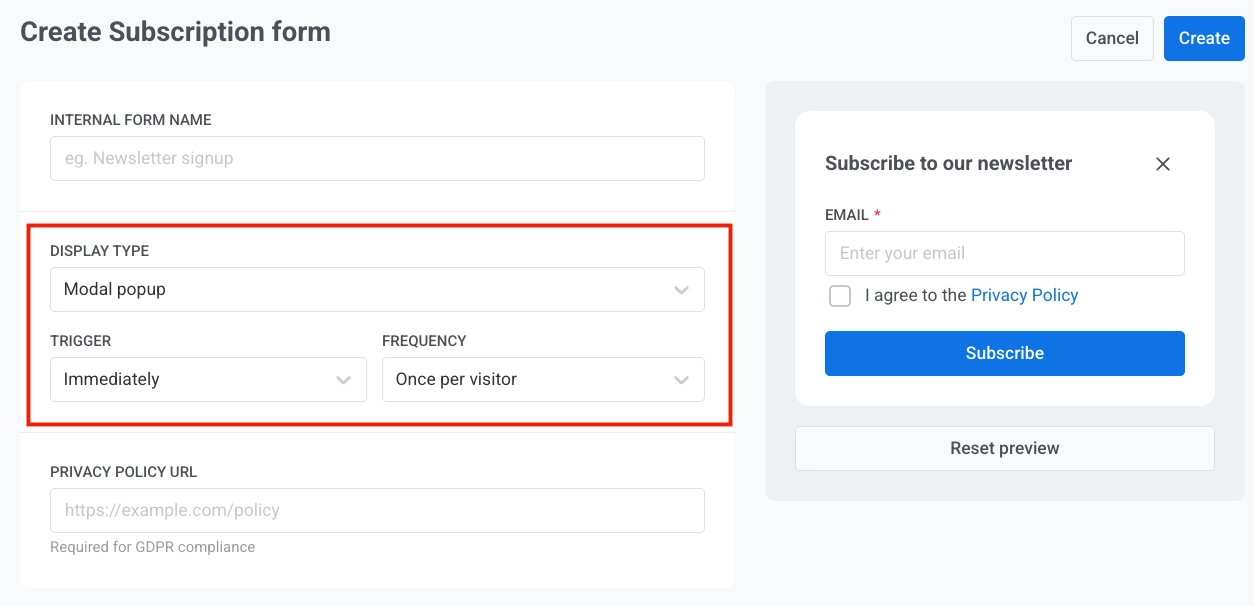Open the Frequency dropdown set to Once per visitor
The width and height of the screenshot is (1257, 606).
(x=543, y=379)
